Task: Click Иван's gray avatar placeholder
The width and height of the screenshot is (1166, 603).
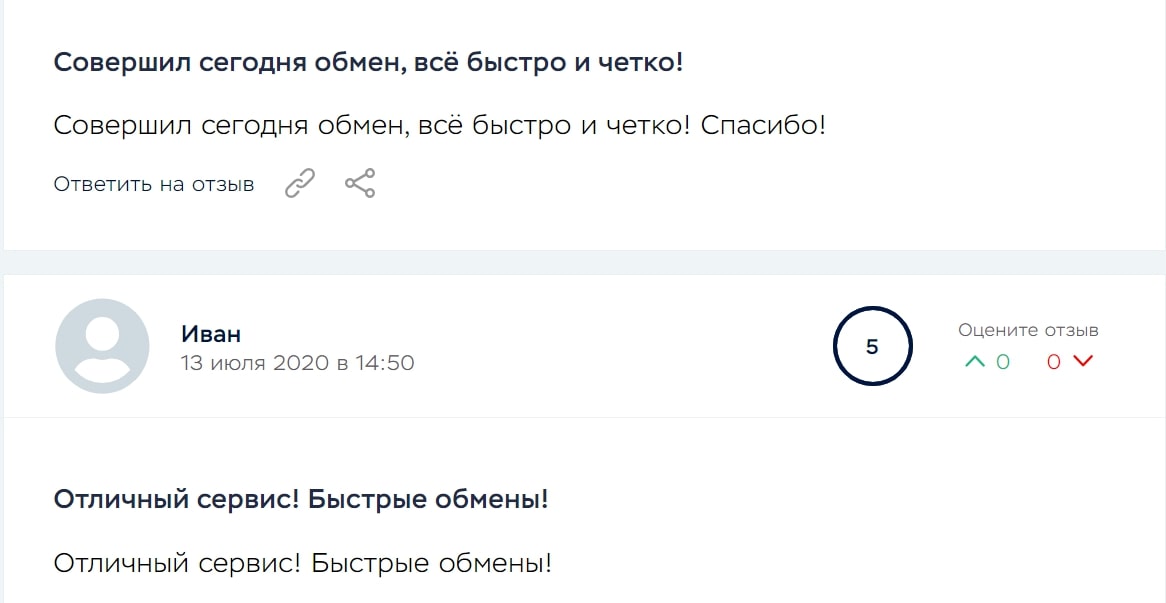Action: [102, 346]
